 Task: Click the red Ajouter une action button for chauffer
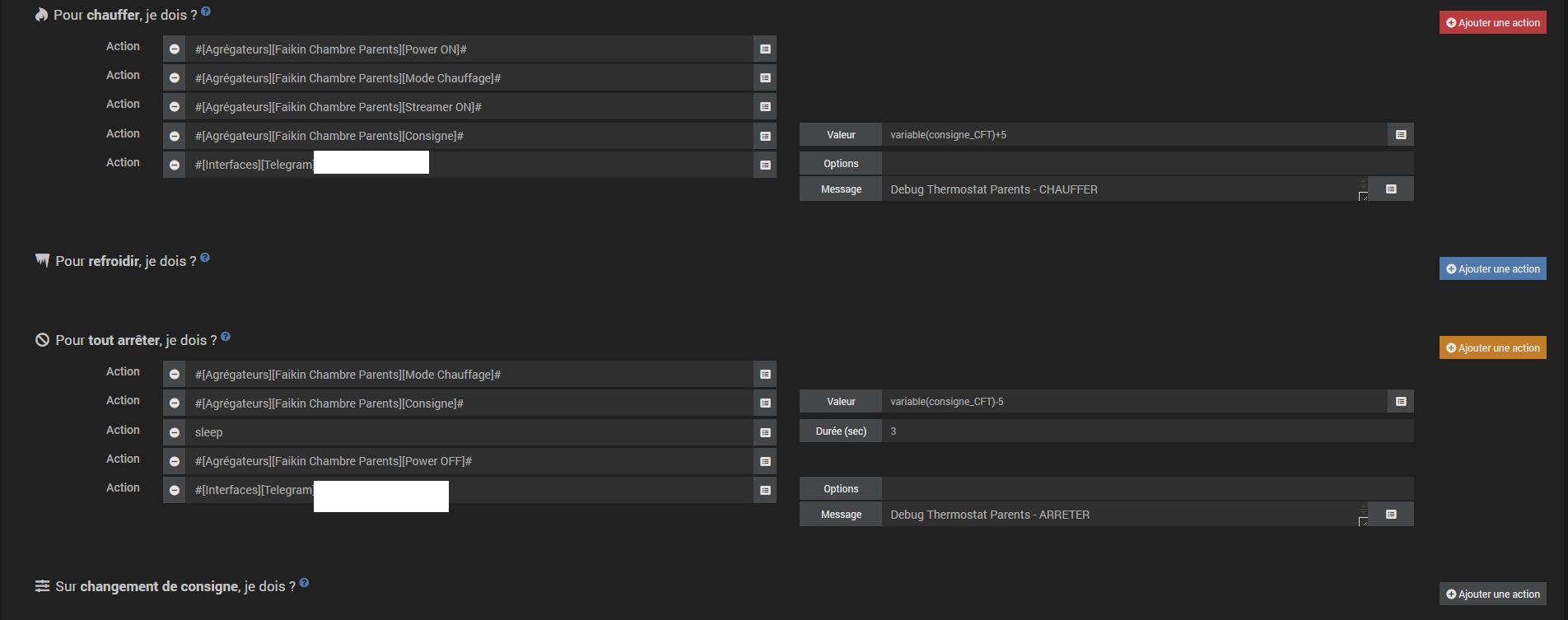point(1492,23)
